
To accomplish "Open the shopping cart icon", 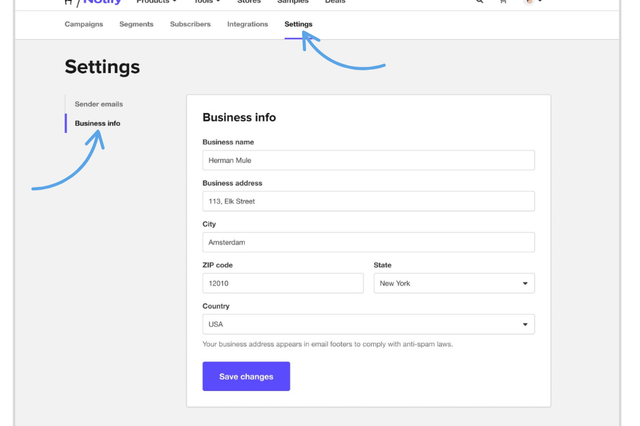I will pyautogui.click(x=503, y=2).
